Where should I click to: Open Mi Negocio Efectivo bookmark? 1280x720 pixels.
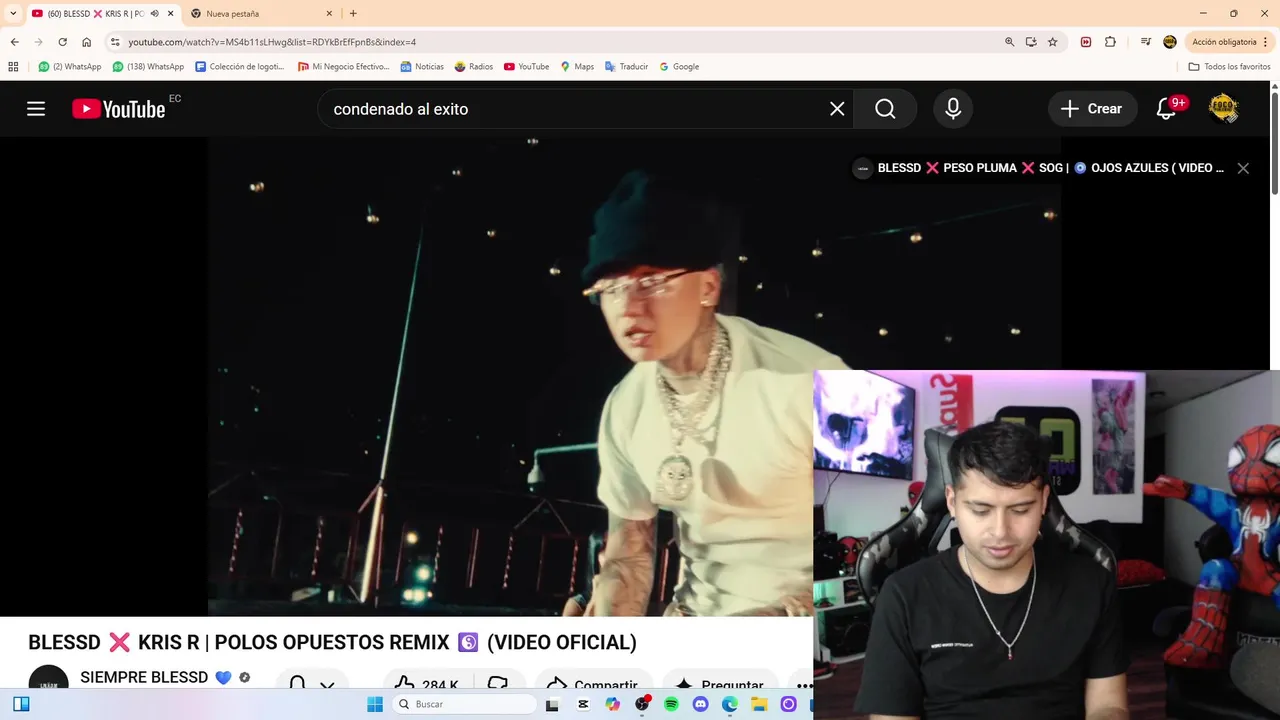click(344, 66)
